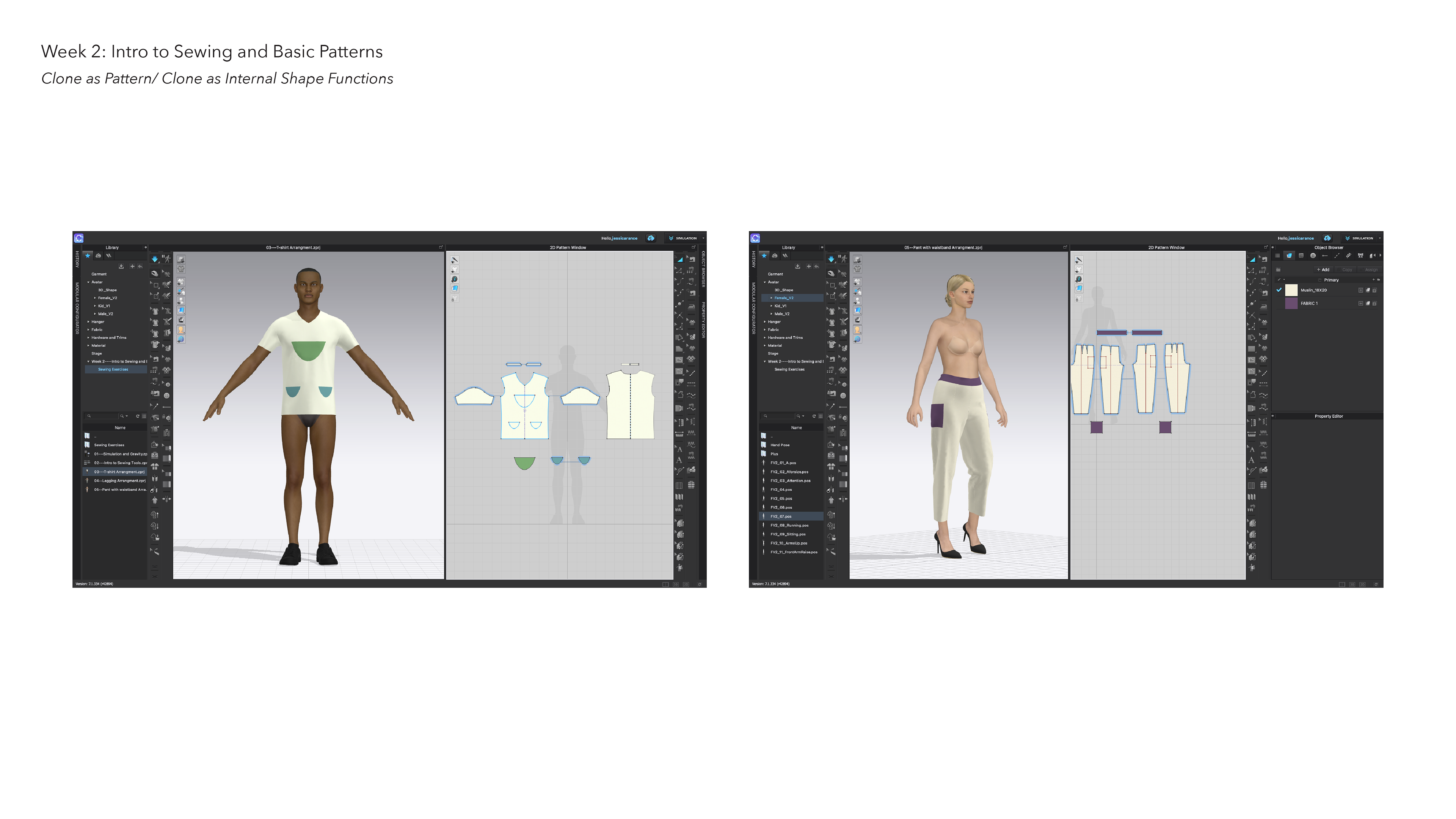Open the Fabric tab icon in Object Browser

(1289, 256)
